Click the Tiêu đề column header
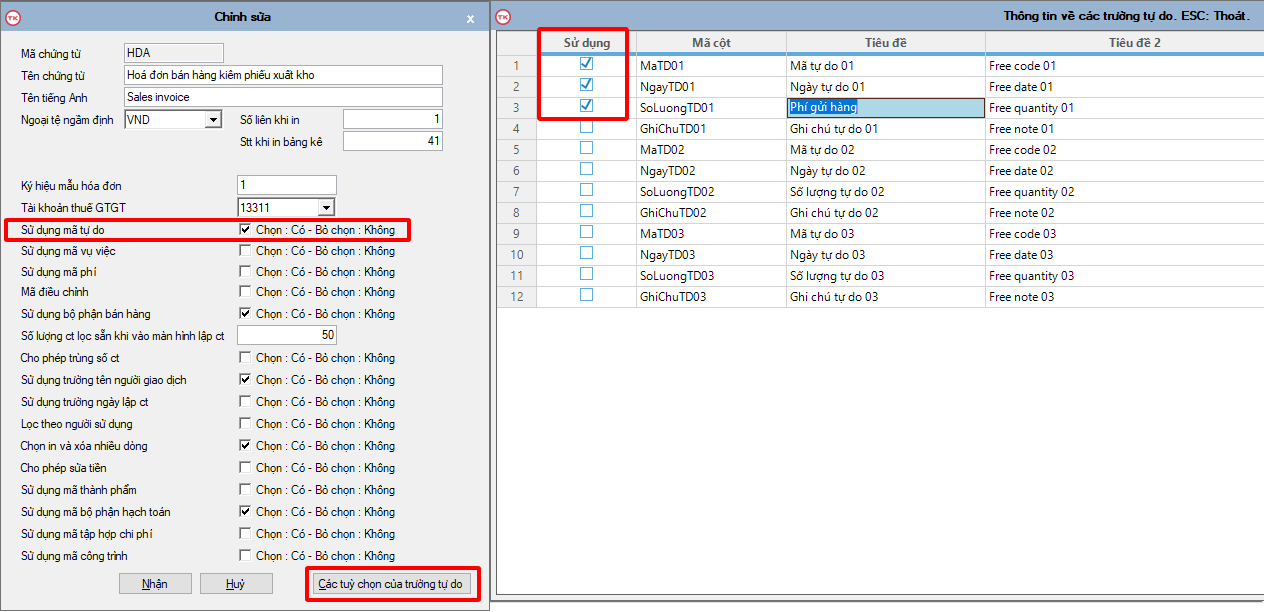1264x612 pixels. (x=885, y=43)
